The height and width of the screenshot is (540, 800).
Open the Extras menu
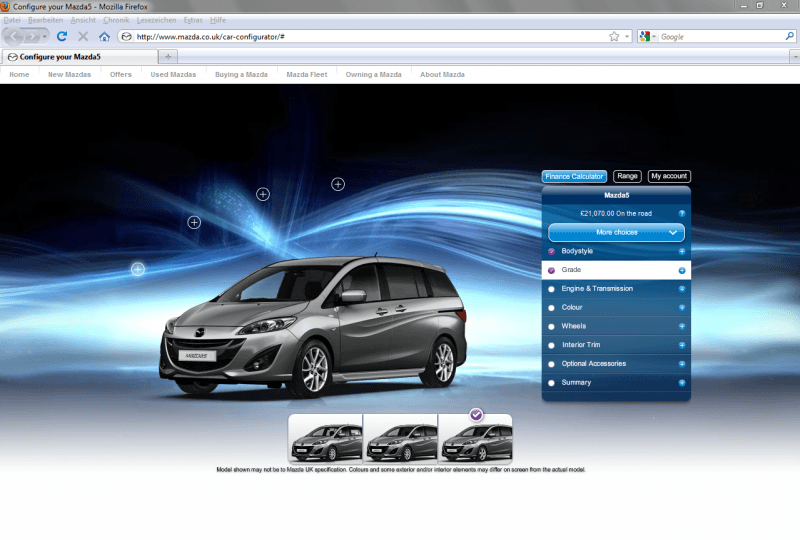tap(193, 20)
